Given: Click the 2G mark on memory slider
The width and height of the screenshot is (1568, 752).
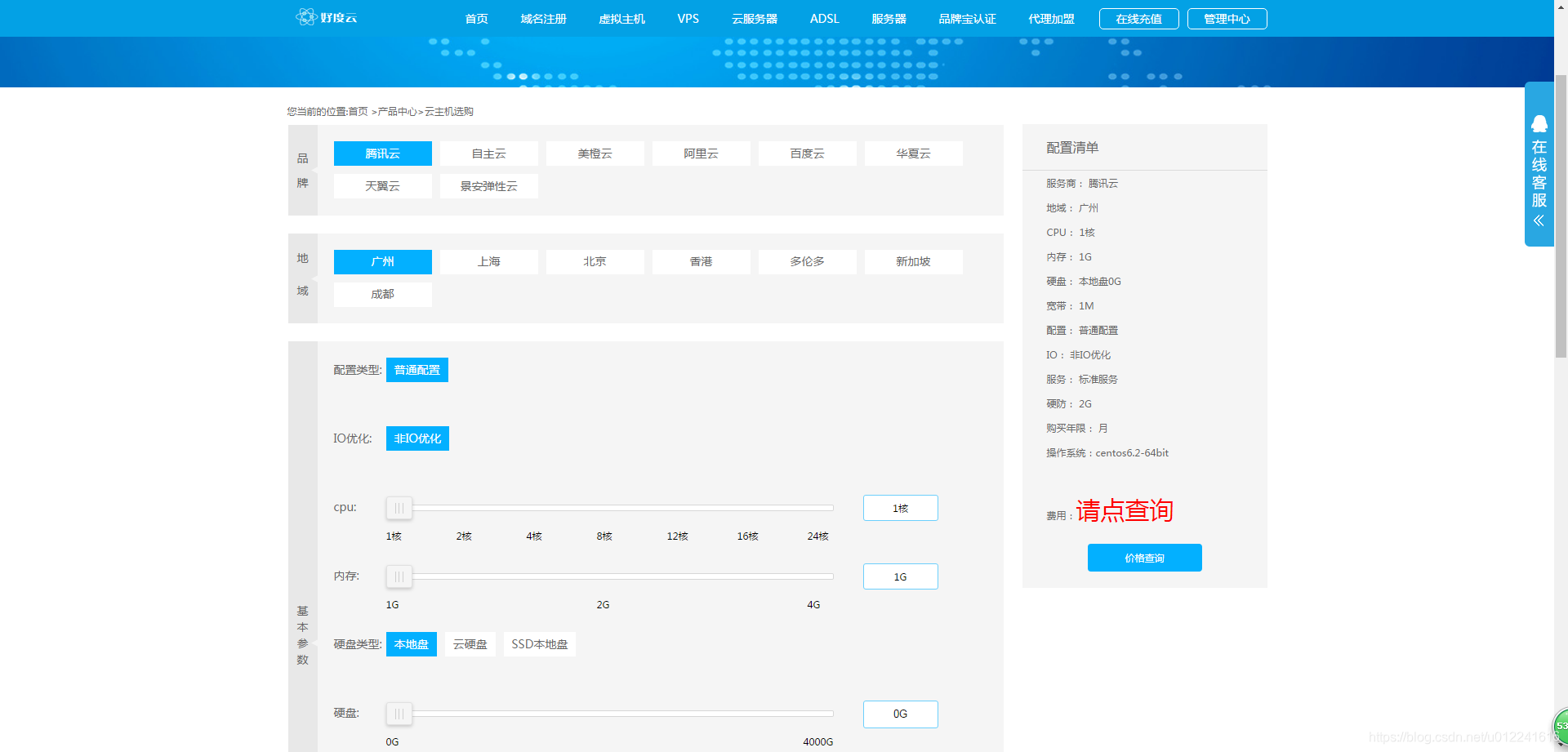Looking at the screenshot, I should tap(603, 605).
